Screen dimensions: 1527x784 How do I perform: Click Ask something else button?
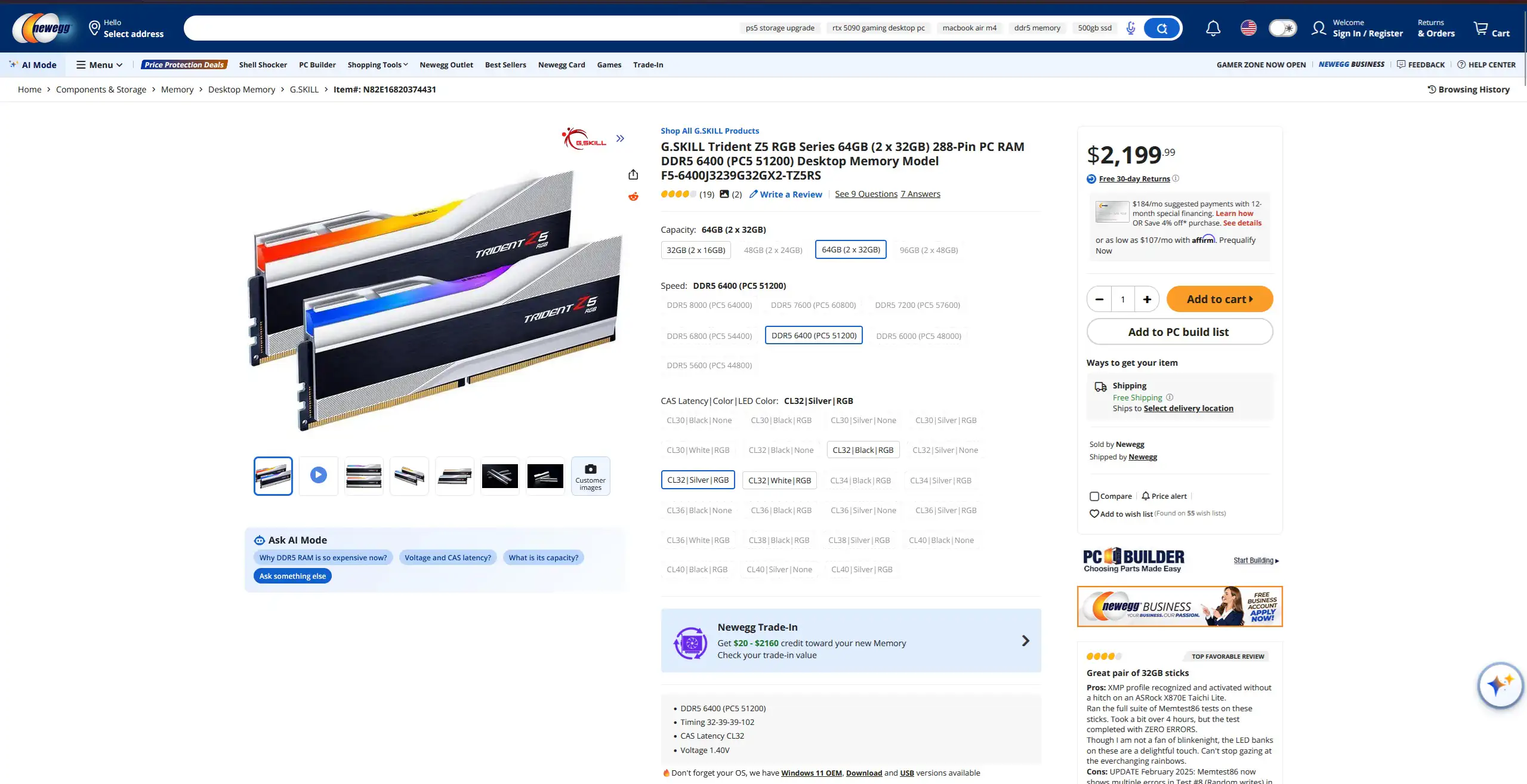click(292, 576)
